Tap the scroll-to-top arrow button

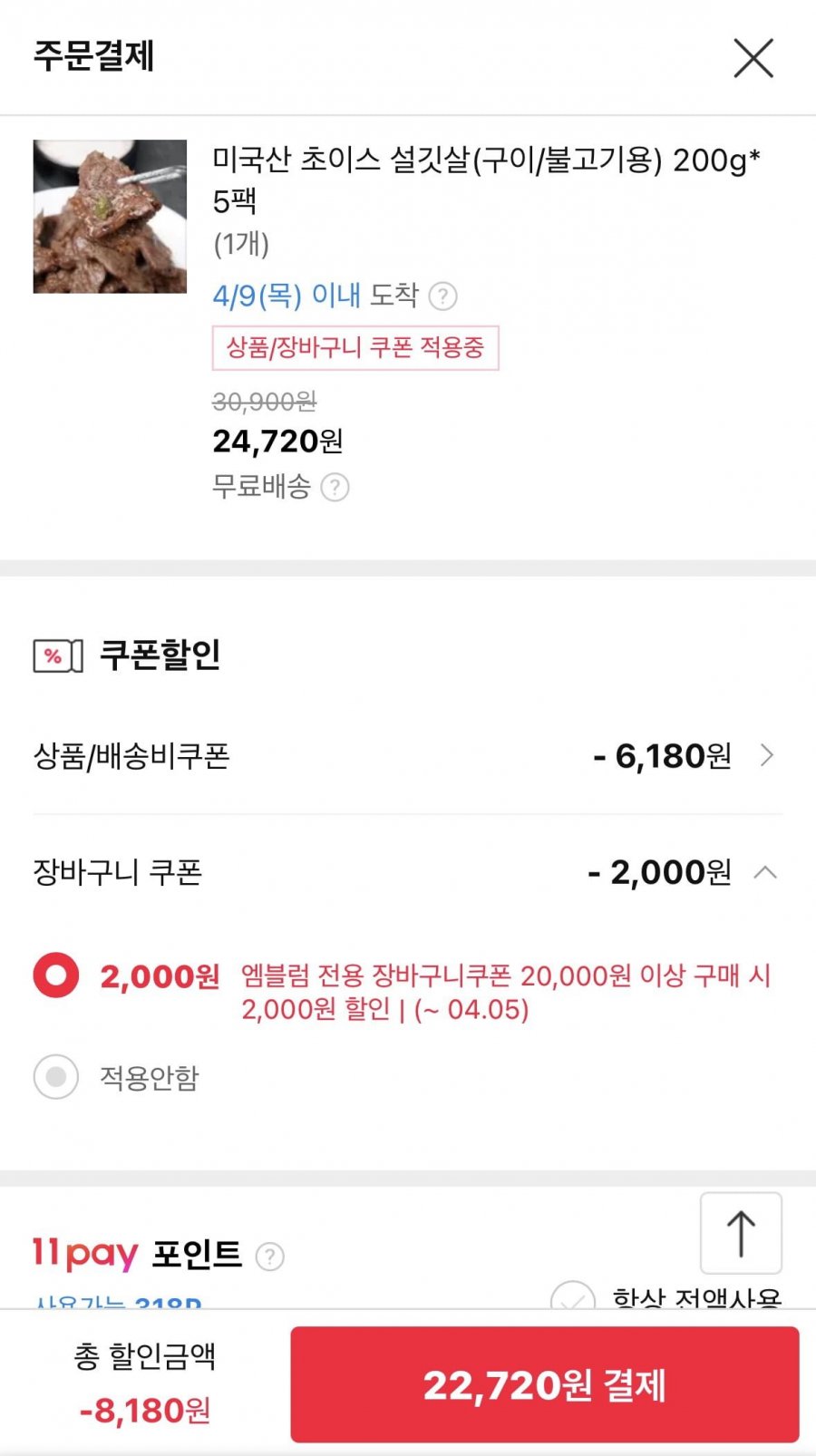741,1233
